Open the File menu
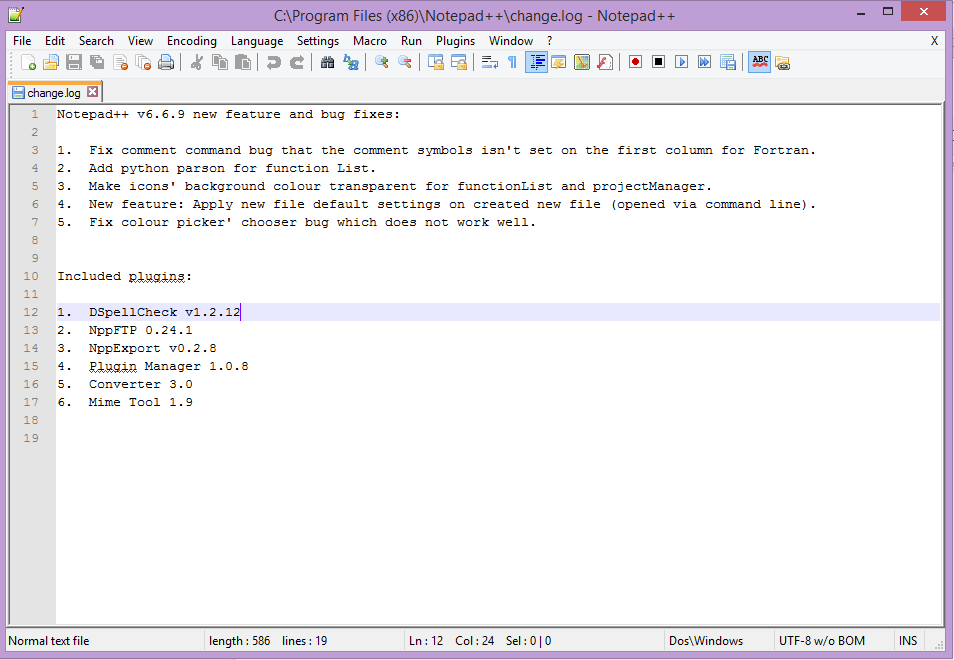The image size is (954, 660). [22, 41]
